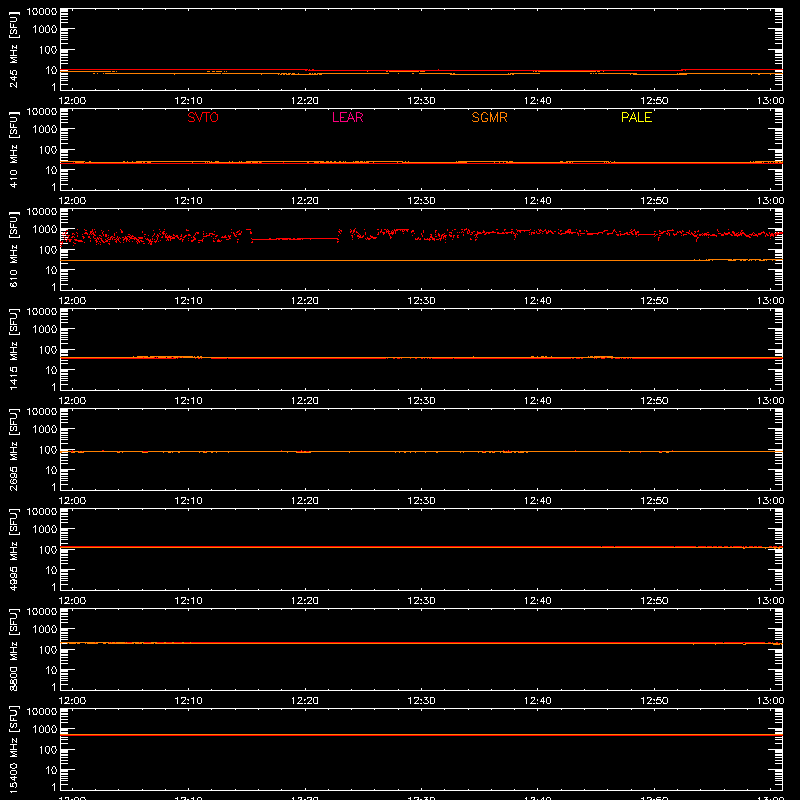Select the '610 MHz [SFU]' axis title
The width and height of the screenshot is (800, 800).
click(13, 249)
